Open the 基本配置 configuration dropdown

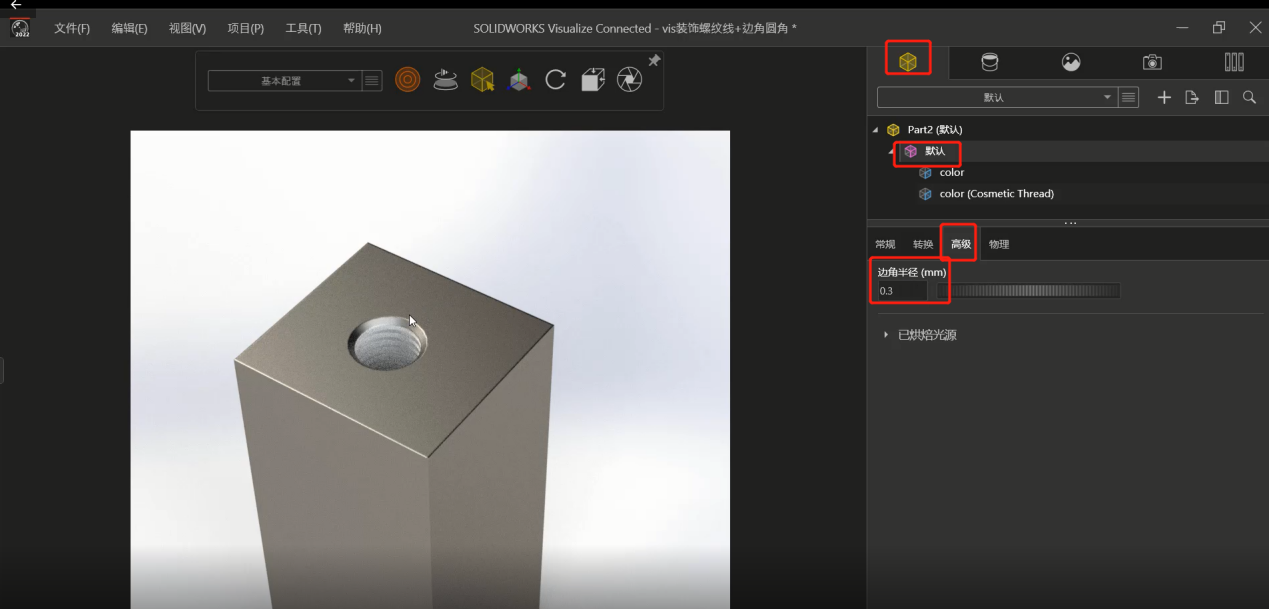click(x=282, y=81)
